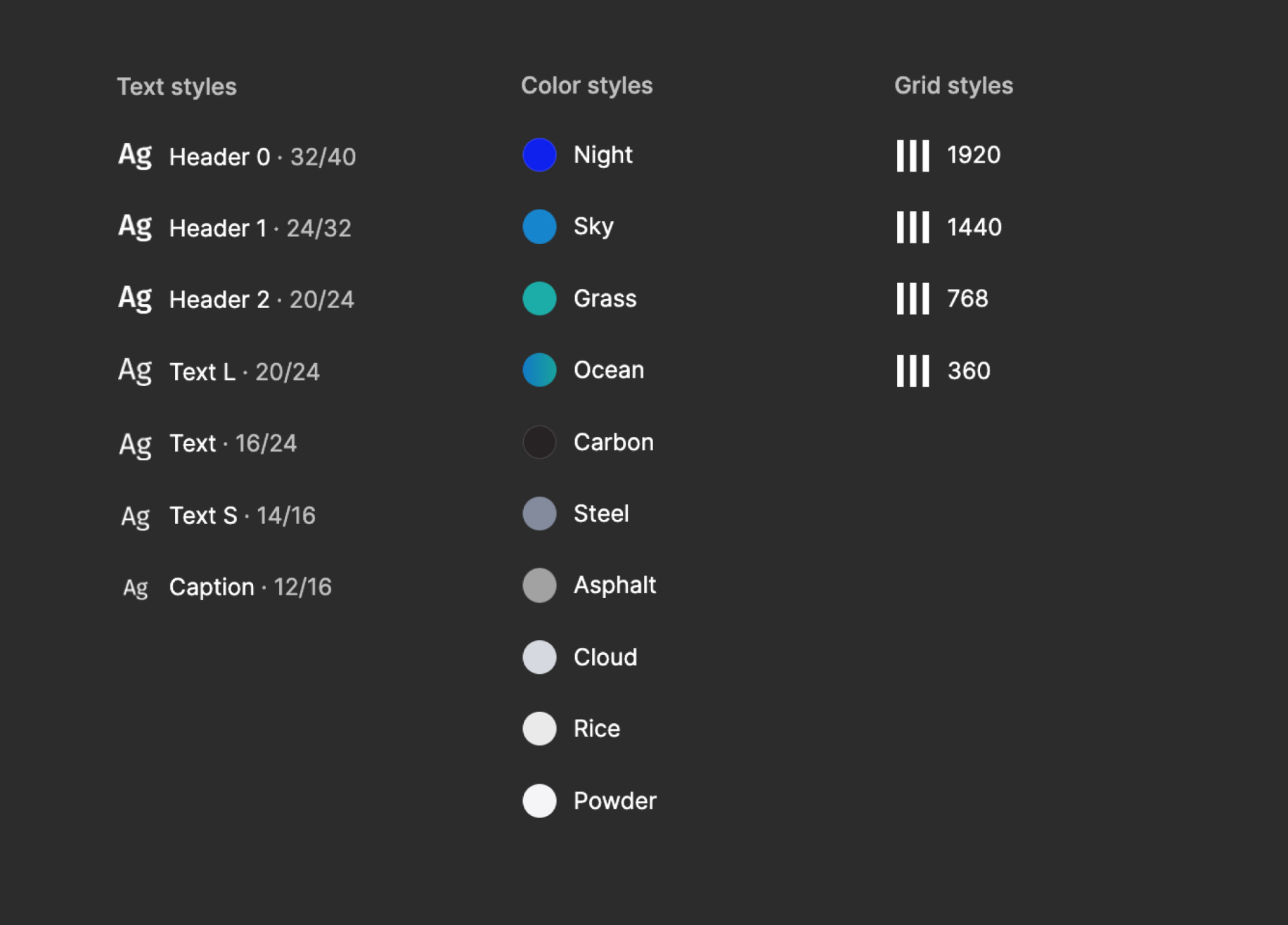Select the Asphalt color label
This screenshot has width=1288, height=925.
614,585
